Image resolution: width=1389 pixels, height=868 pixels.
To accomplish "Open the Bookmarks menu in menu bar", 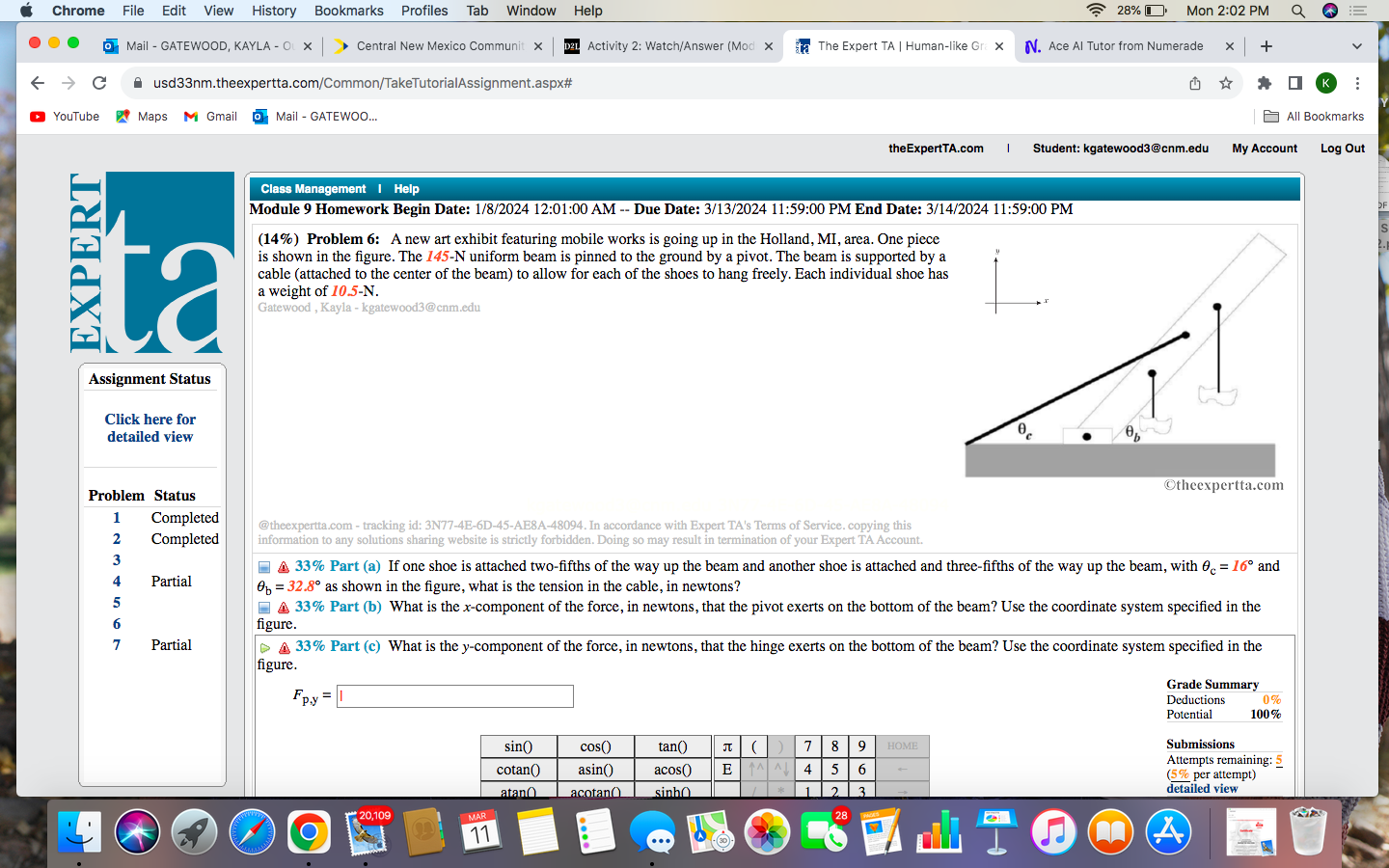I will pyautogui.click(x=349, y=11).
